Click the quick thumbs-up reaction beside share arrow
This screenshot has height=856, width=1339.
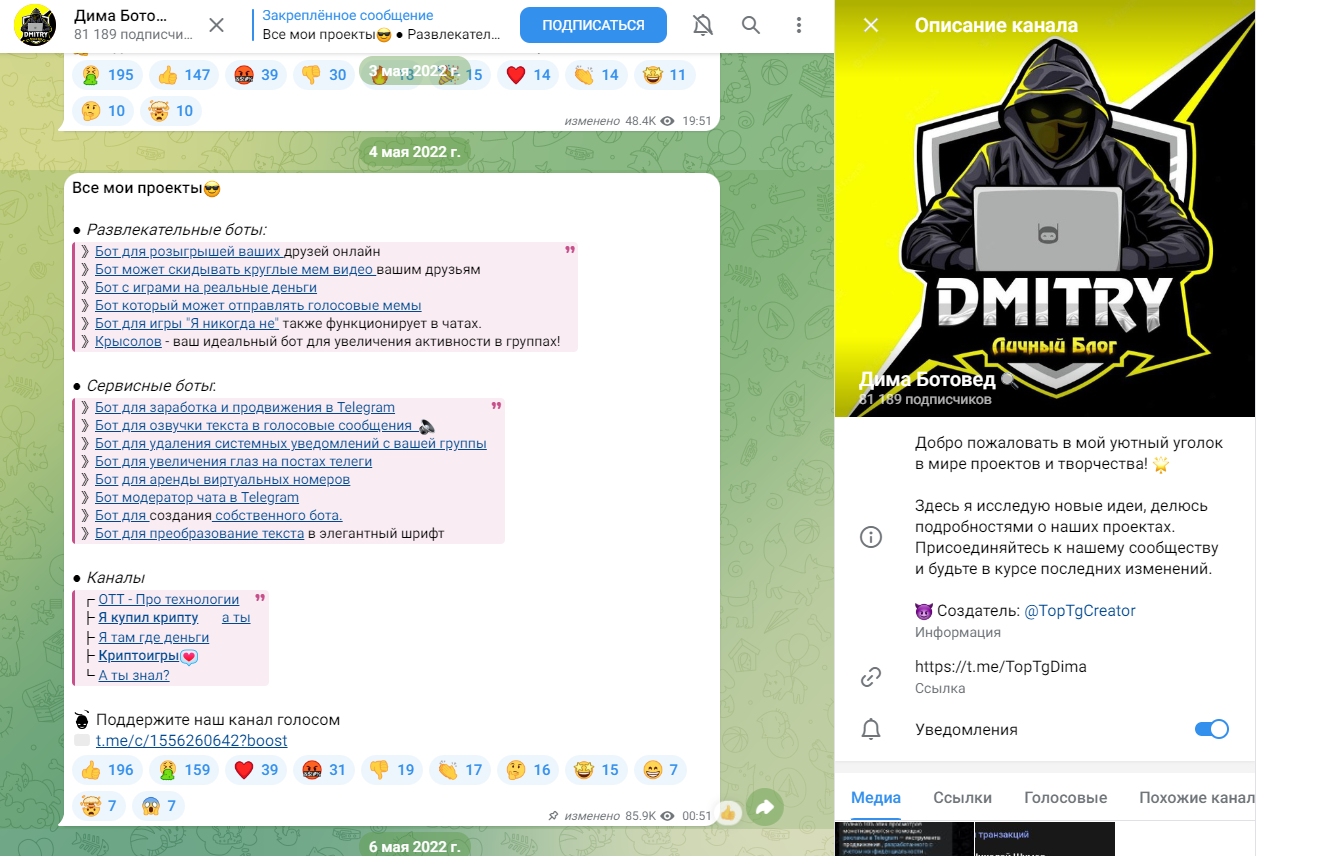click(x=728, y=813)
